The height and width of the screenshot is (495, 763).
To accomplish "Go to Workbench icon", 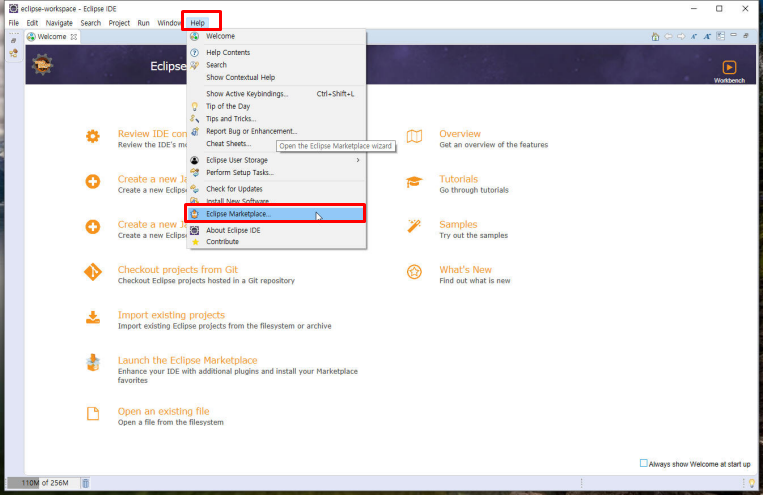I will point(729,71).
